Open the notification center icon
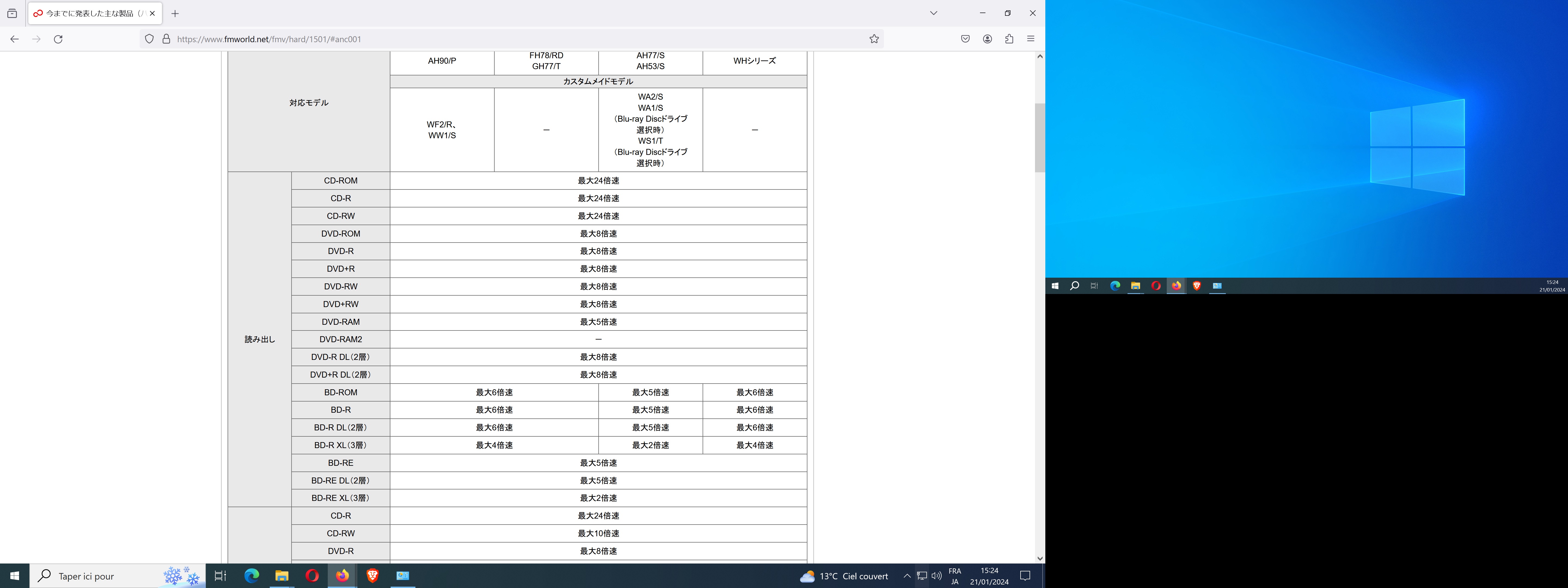Viewport: 1568px width, 588px height. click(1025, 576)
